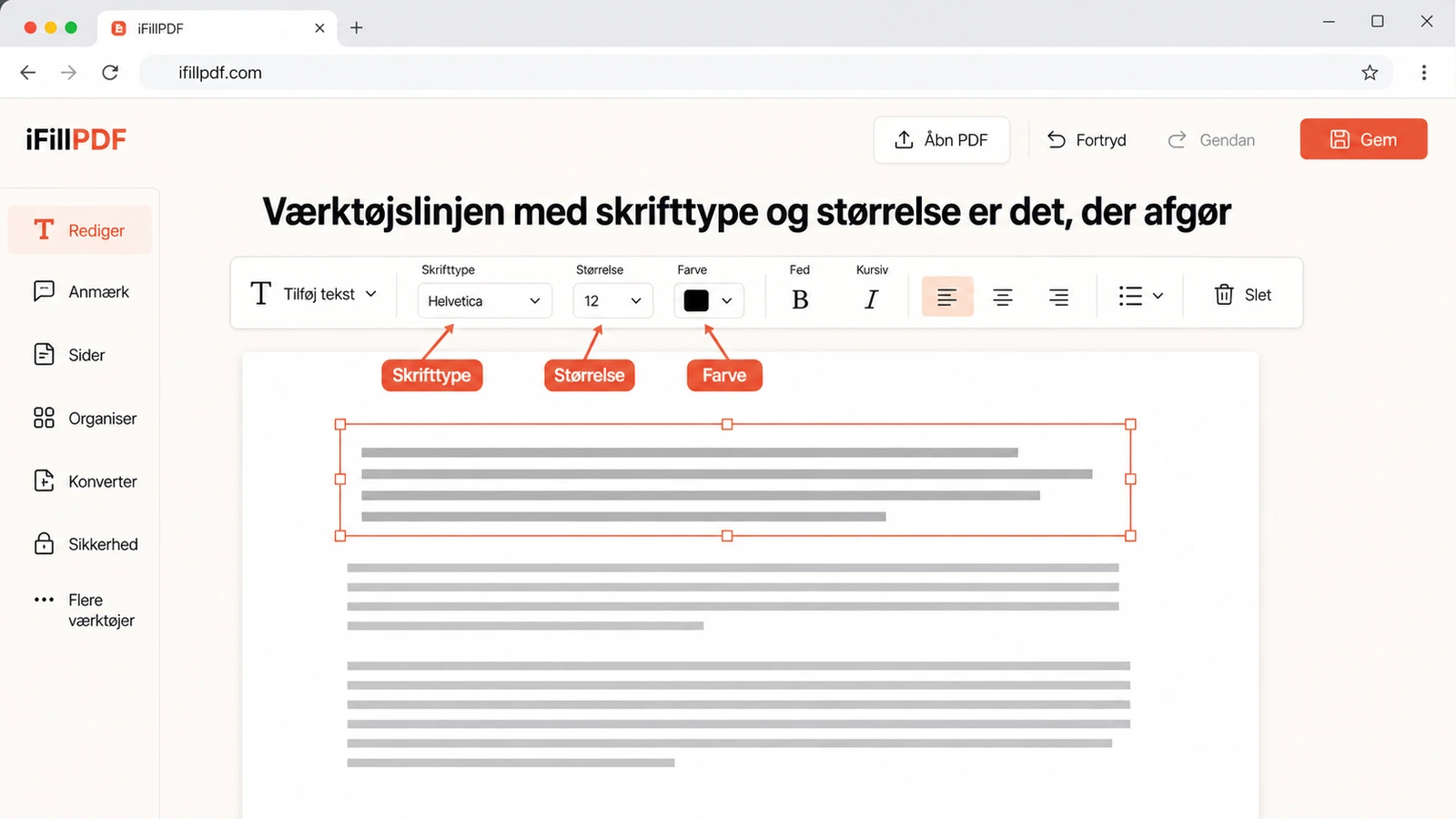Image resolution: width=1456 pixels, height=819 pixels.
Task: Select center text alignment
Action: tap(1003, 297)
